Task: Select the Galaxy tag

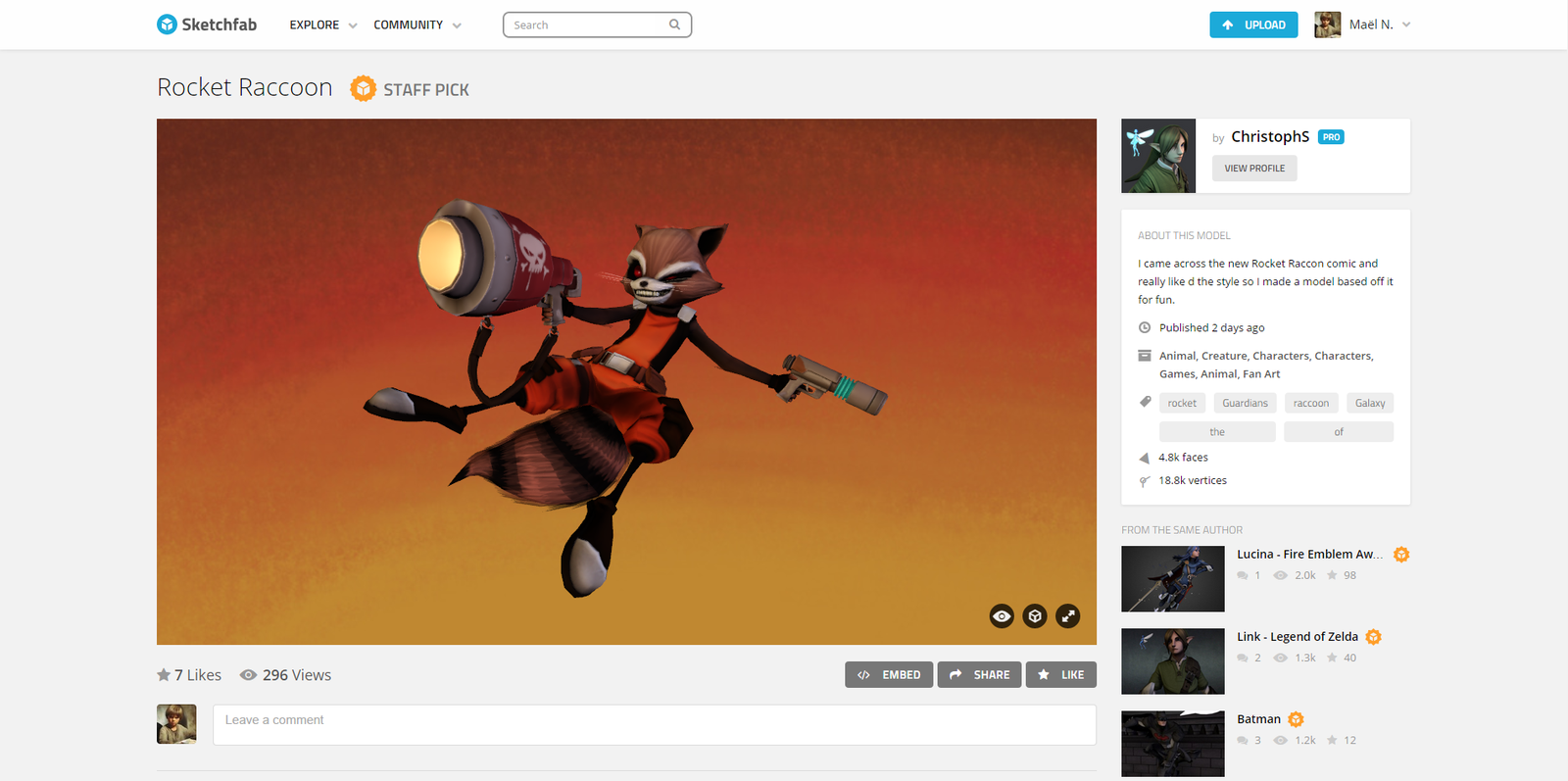Action: click(x=1370, y=403)
